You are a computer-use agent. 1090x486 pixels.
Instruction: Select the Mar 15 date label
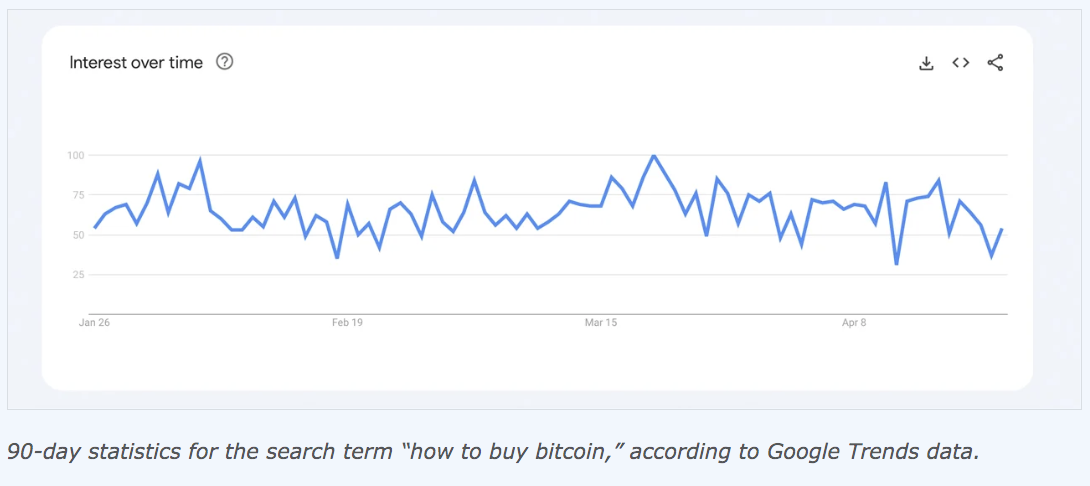[601, 323]
